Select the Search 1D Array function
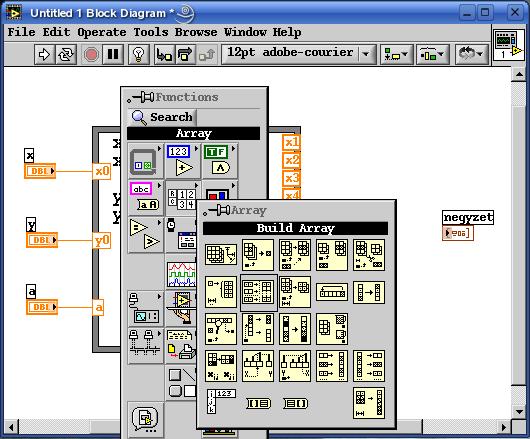 tap(221, 329)
